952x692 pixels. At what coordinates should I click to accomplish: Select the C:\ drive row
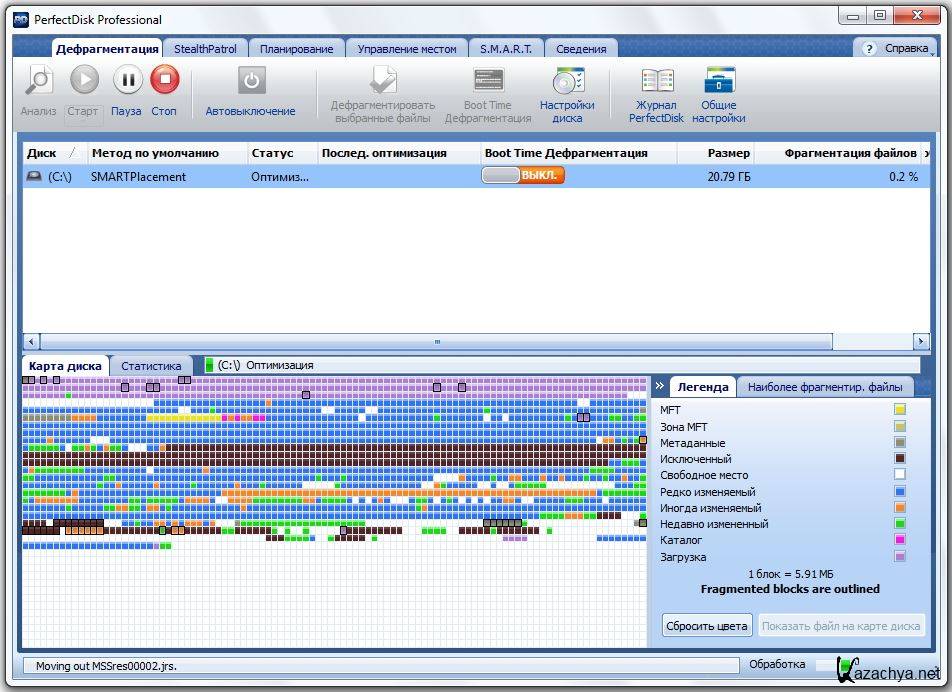[x=300, y=177]
